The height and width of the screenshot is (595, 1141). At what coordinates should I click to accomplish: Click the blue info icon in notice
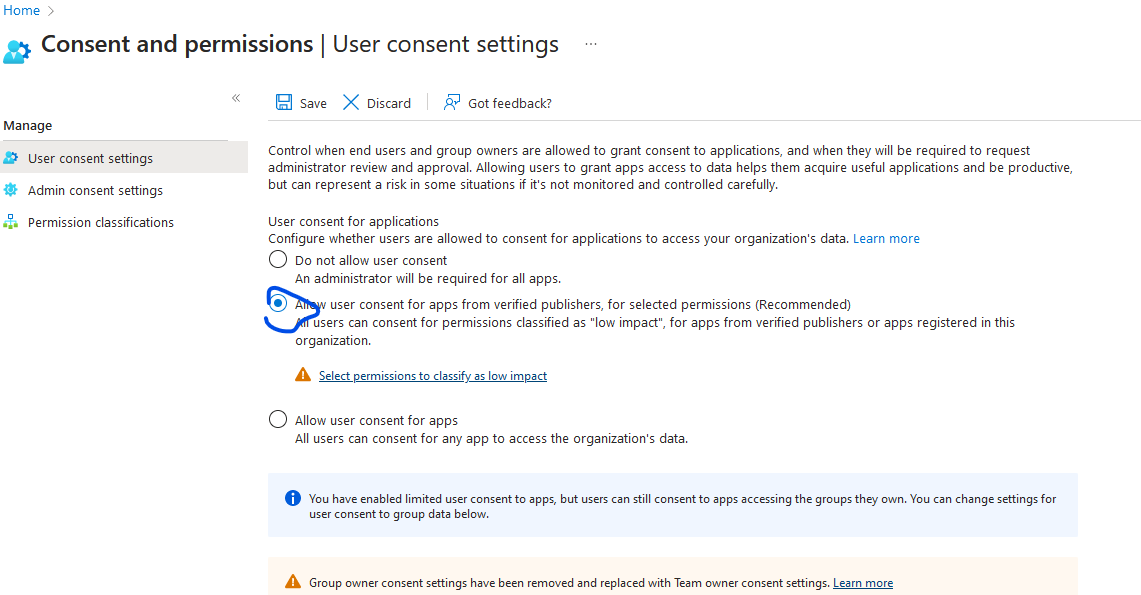pos(293,498)
